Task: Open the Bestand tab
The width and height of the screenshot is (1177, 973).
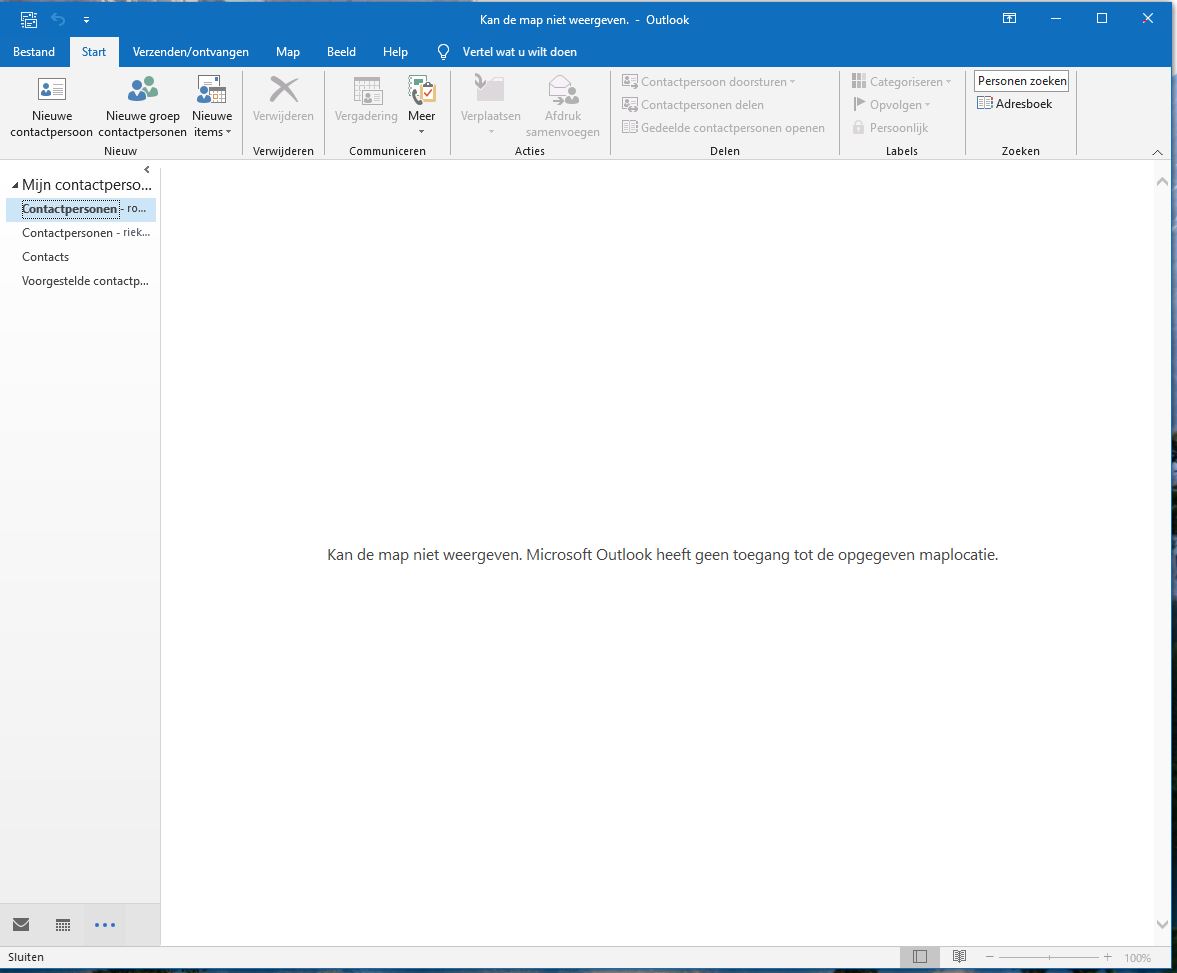Action: point(34,52)
